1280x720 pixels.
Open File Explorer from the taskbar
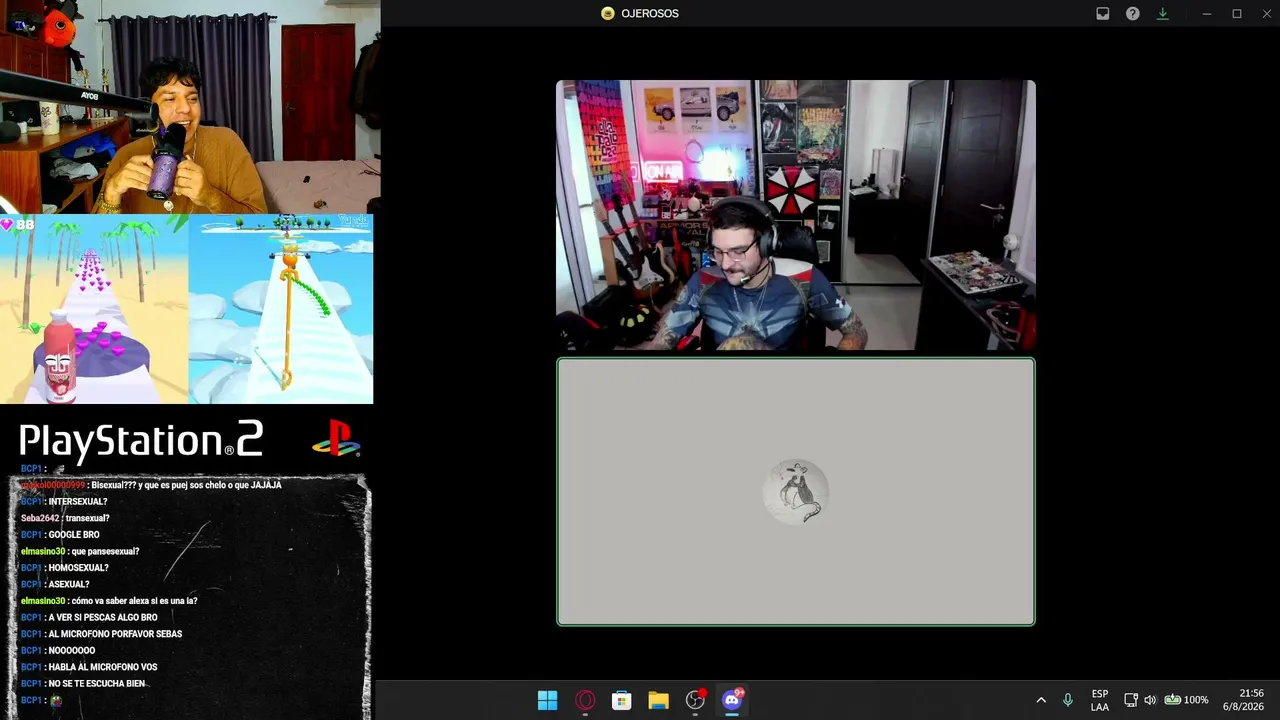tap(658, 700)
